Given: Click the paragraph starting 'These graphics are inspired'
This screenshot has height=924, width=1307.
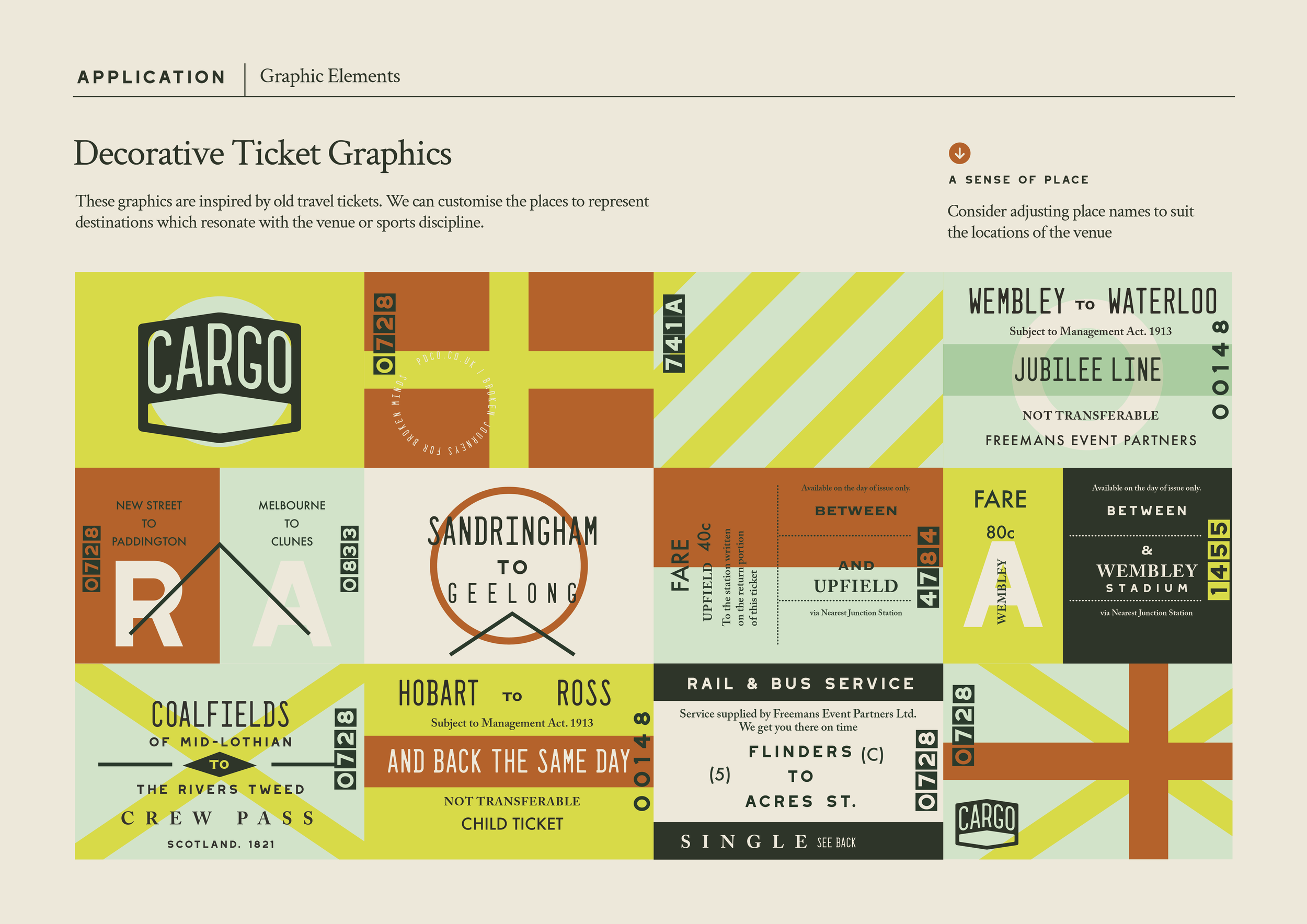Looking at the screenshot, I should click(x=362, y=212).
